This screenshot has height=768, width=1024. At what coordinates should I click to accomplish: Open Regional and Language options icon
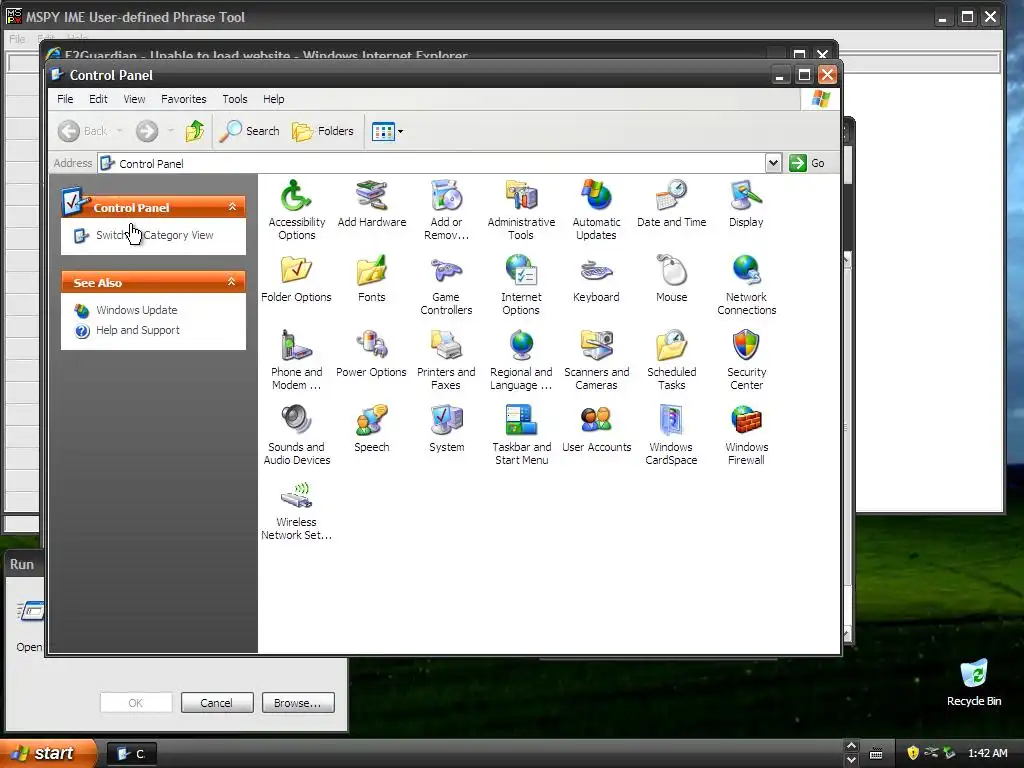[521, 360]
